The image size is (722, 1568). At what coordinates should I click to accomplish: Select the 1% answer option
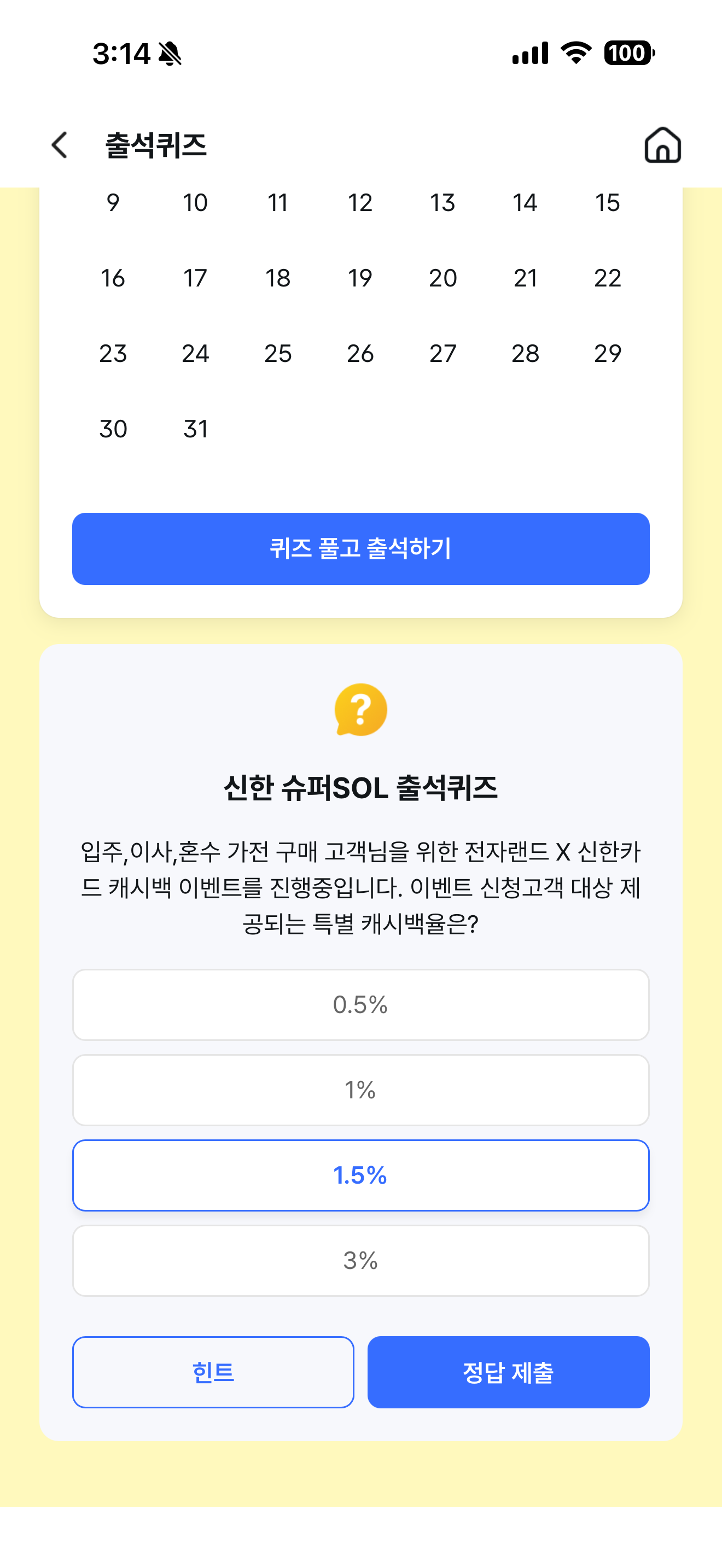tap(361, 1090)
